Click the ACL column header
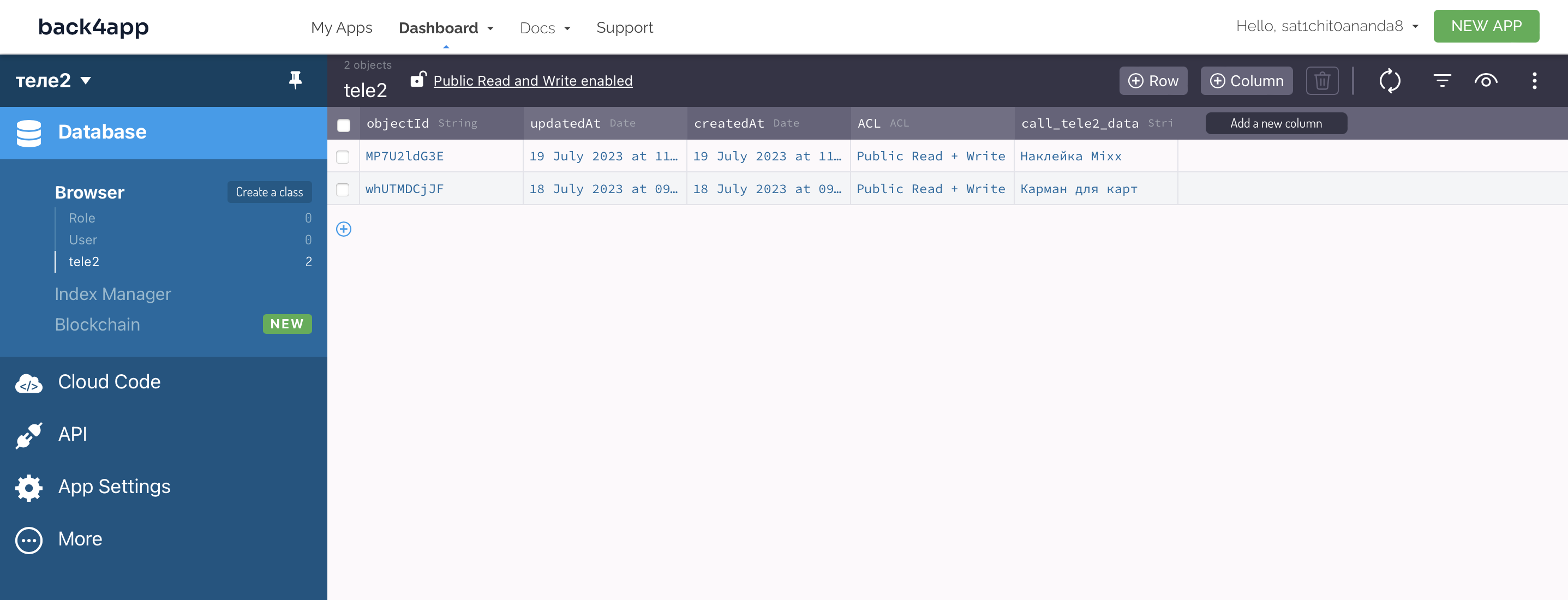Viewport: 1568px width, 600px height. (x=932, y=123)
